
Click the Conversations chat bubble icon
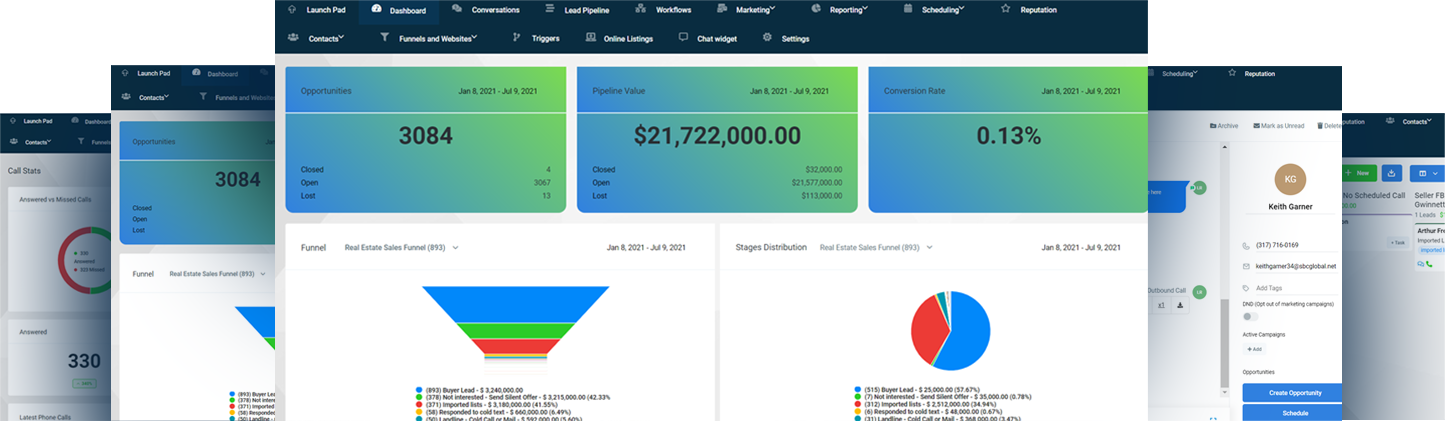(x=457, y=9)
